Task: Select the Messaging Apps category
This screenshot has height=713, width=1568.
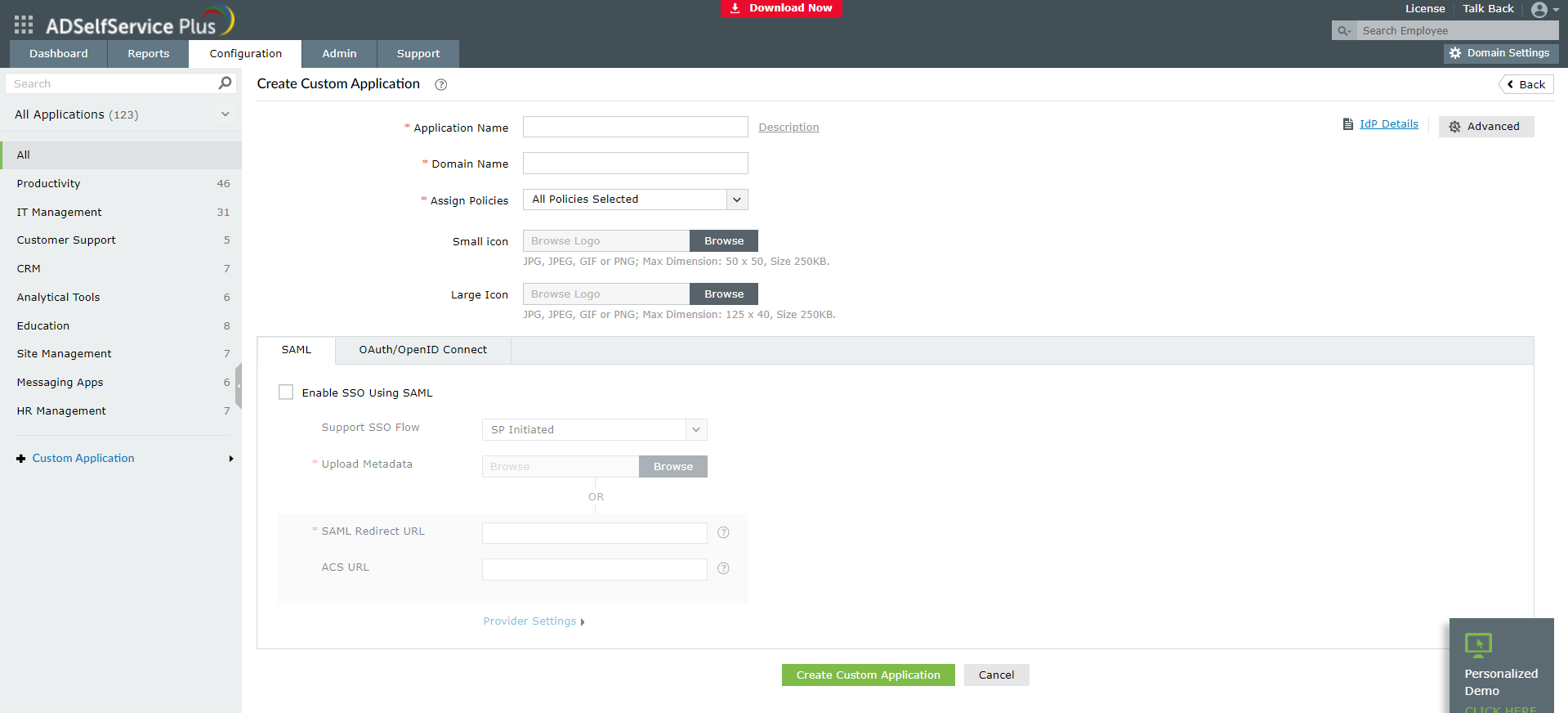Action: (121, 383)
